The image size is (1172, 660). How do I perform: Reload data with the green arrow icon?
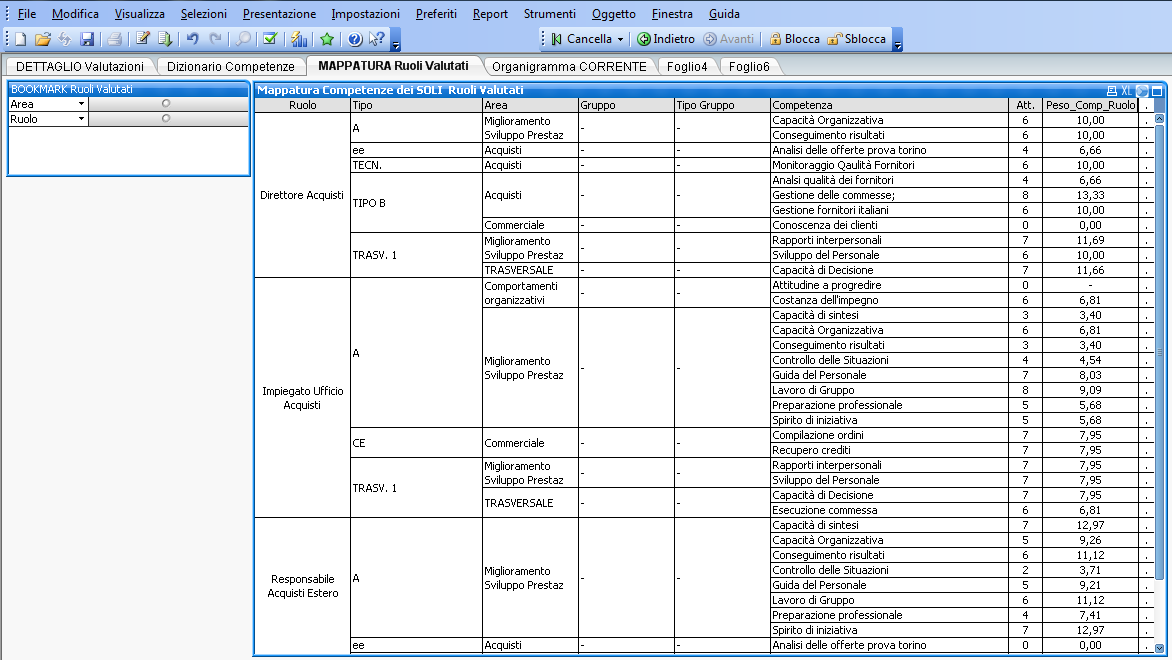tap(164, 39)
